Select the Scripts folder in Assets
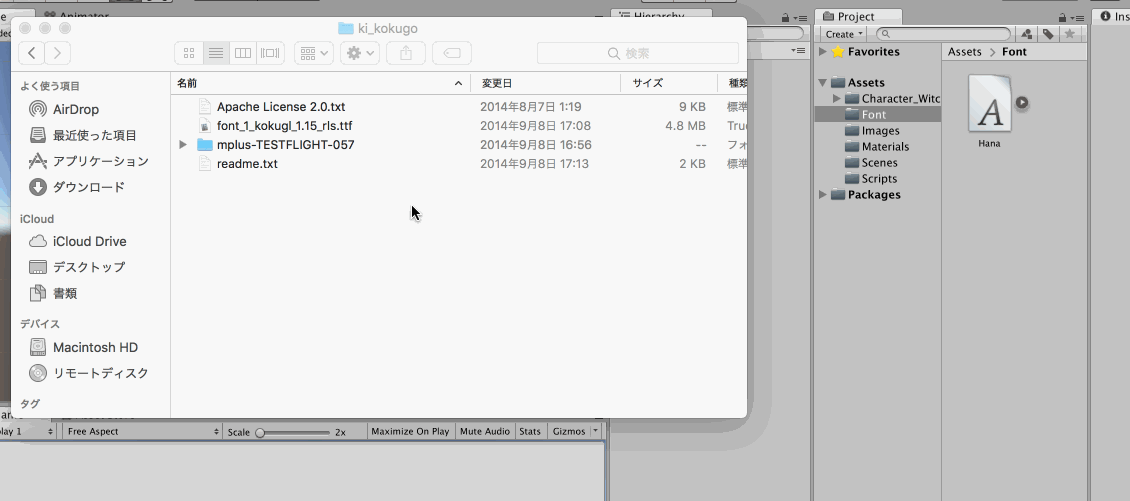Viewport: 1130px width, 501px height. [880, 179]
